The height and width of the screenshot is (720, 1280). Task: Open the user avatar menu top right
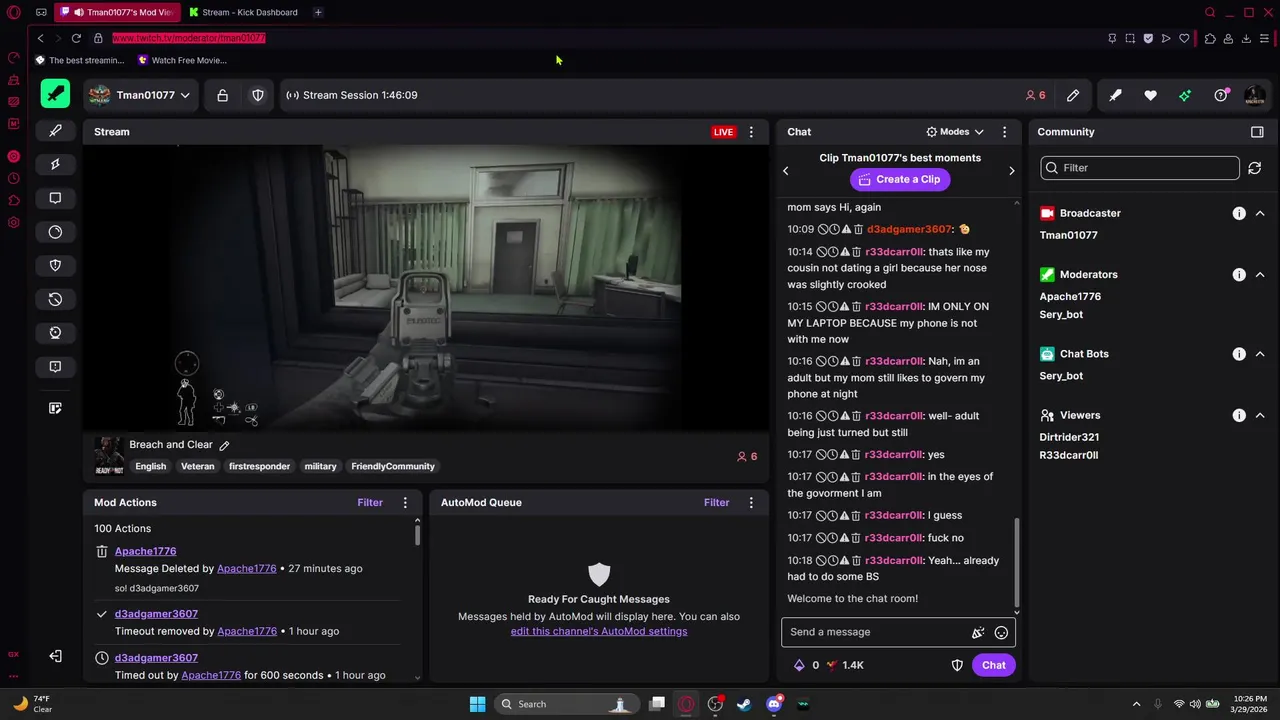1254,95
